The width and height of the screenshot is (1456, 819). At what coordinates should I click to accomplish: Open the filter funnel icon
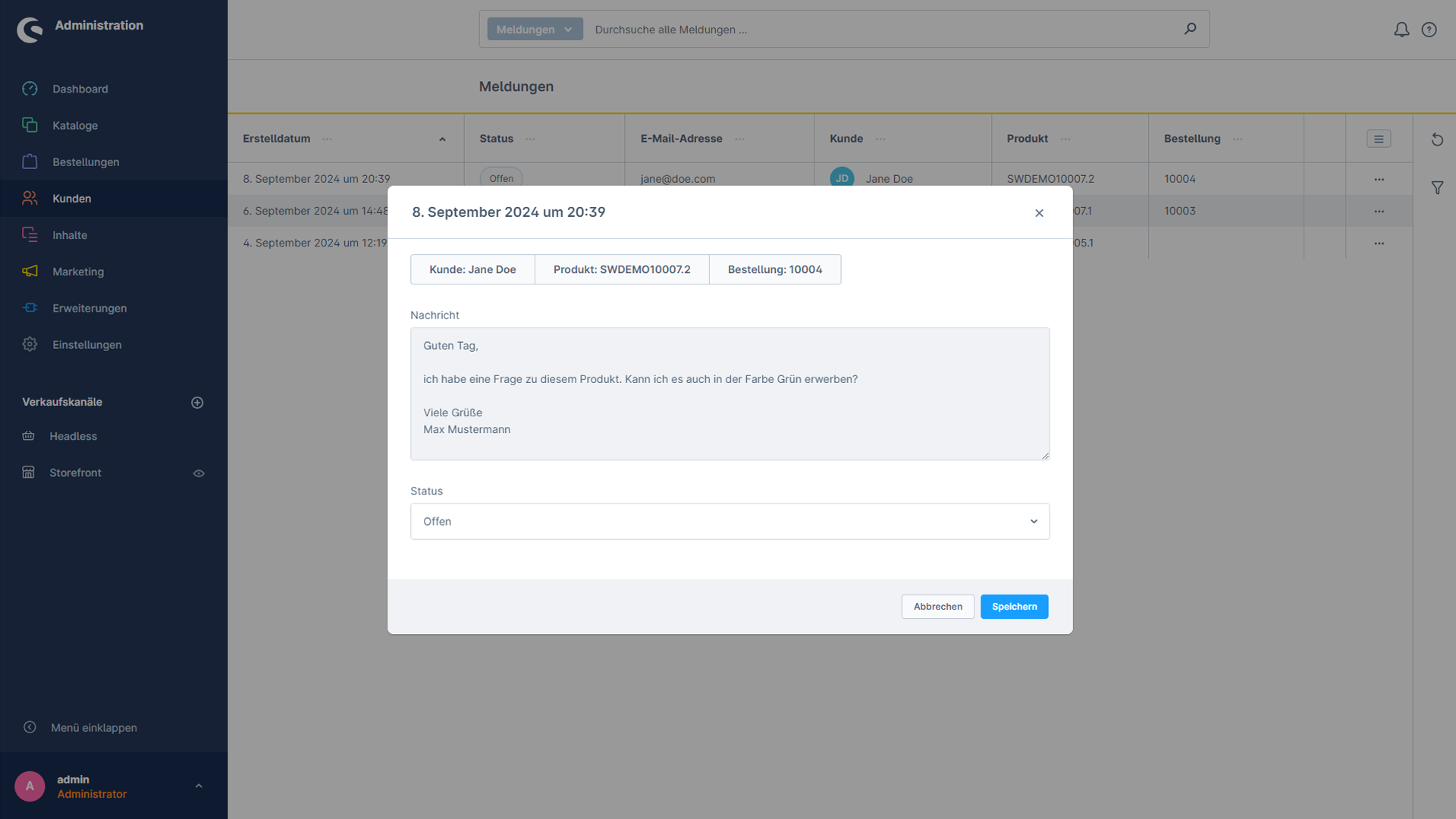click(x=1437, y=187)
